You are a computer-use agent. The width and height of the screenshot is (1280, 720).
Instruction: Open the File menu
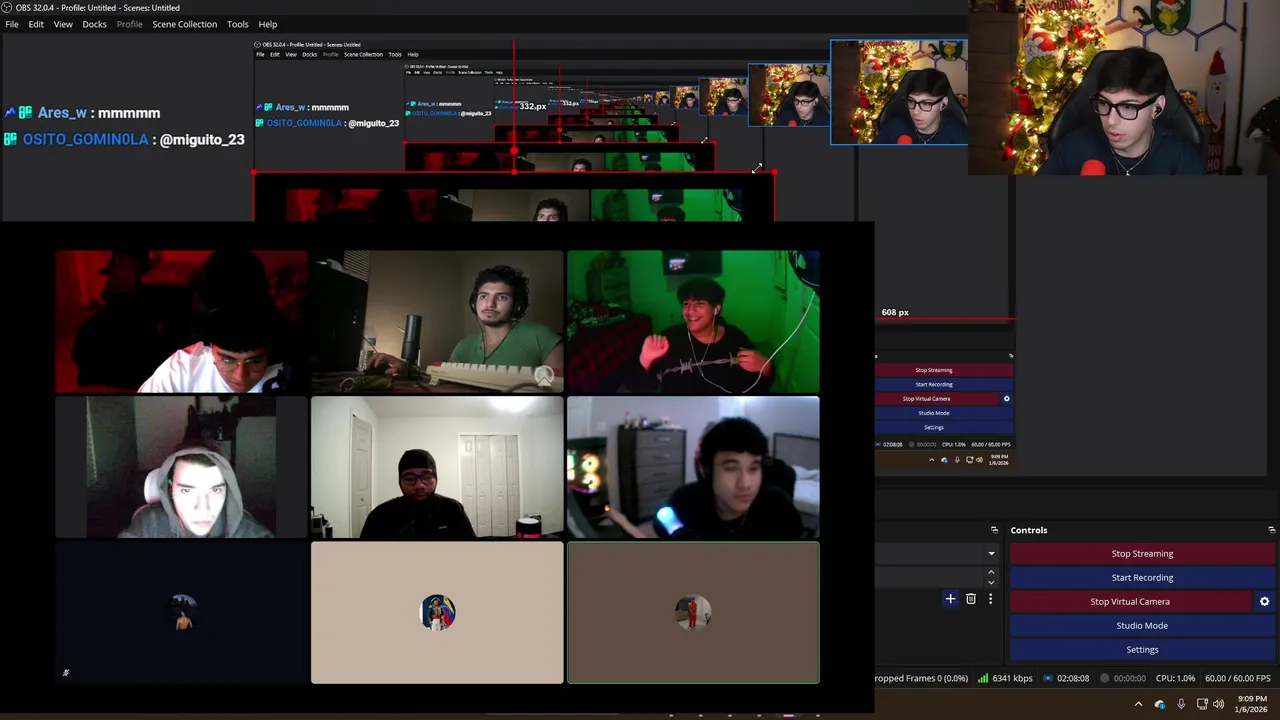[12, 24]
